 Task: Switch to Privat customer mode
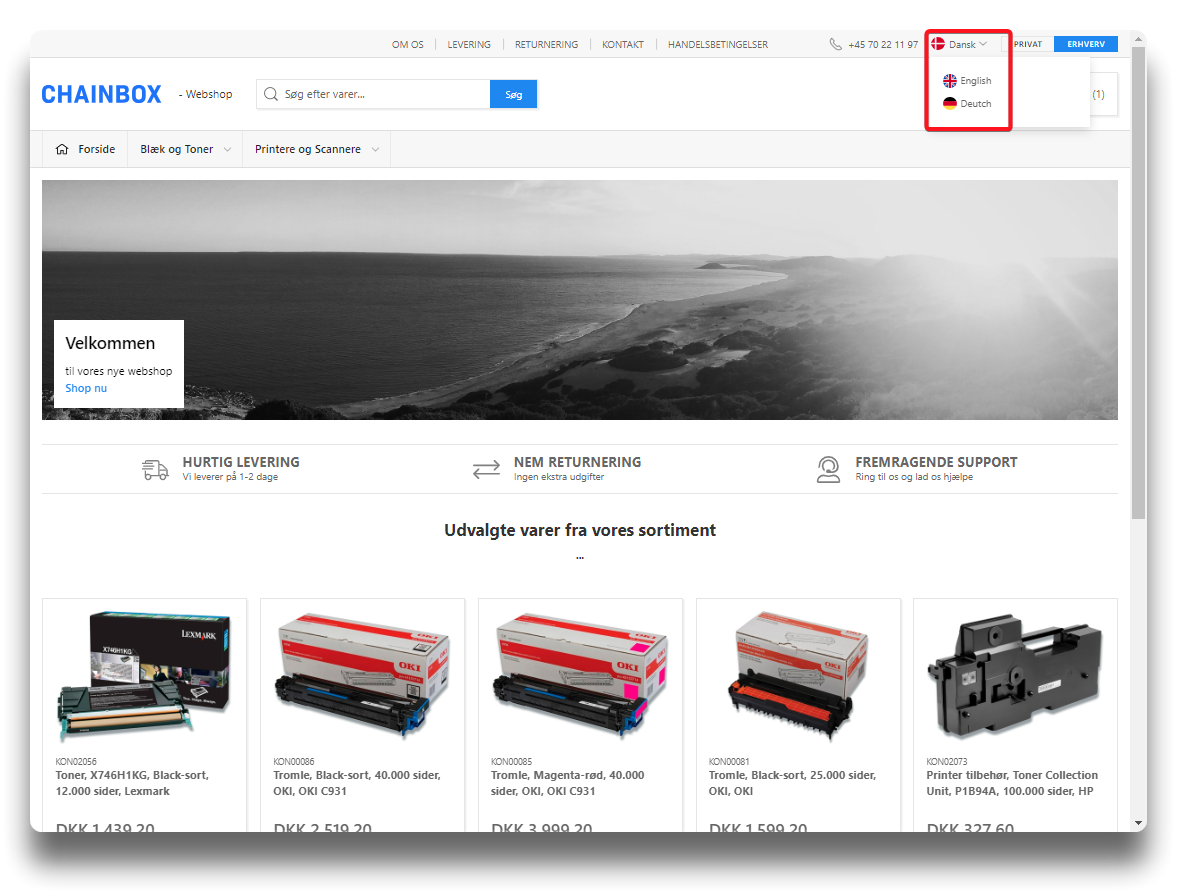point(1027,44)
